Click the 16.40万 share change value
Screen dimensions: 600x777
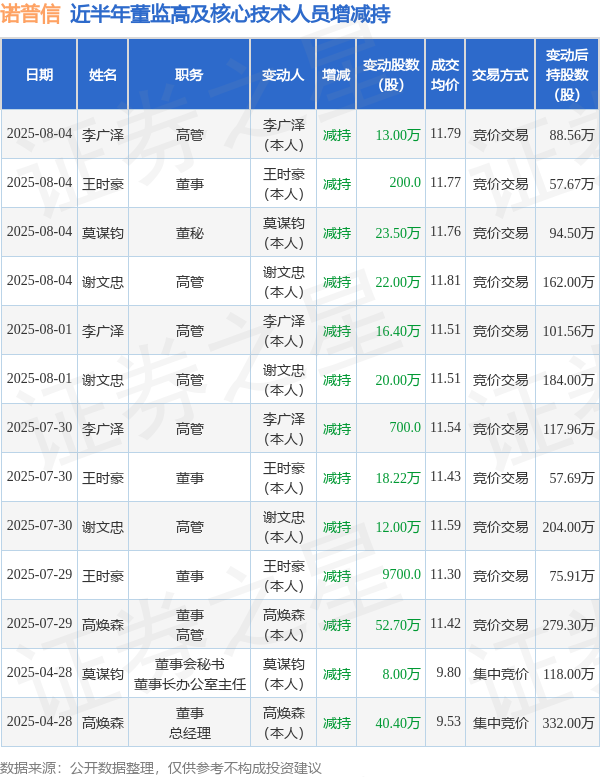(x=398, y=331)
